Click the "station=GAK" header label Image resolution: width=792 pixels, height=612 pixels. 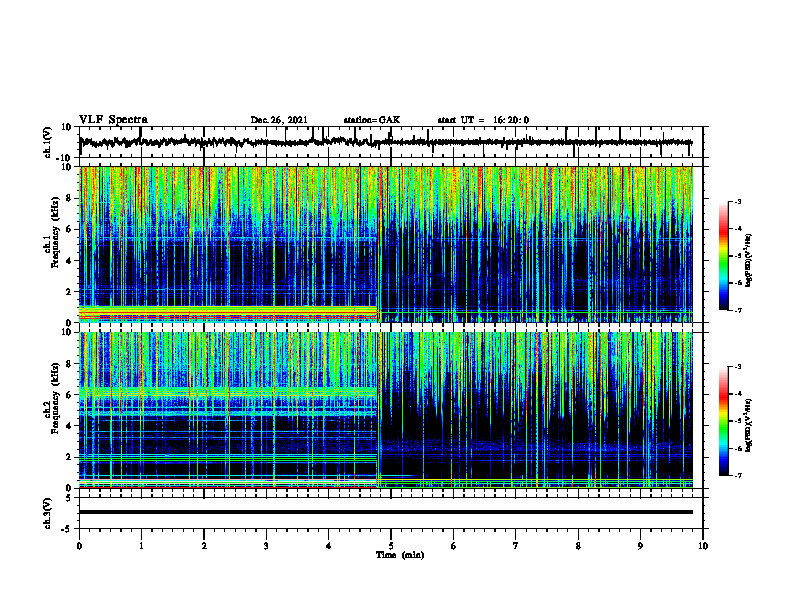click(x=372, y=120)
